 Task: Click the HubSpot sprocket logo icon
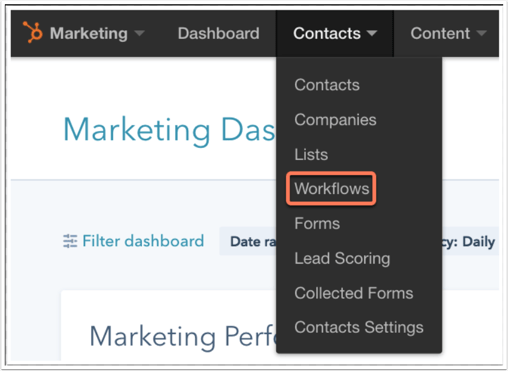[33, 32]
